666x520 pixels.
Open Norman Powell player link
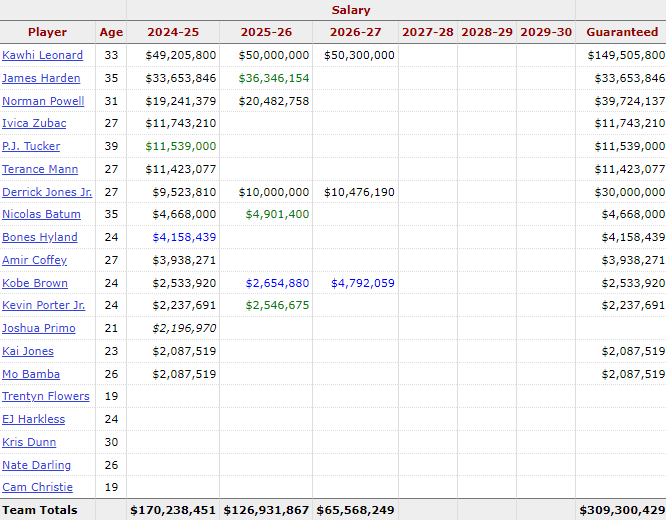(x=43, y=101)
